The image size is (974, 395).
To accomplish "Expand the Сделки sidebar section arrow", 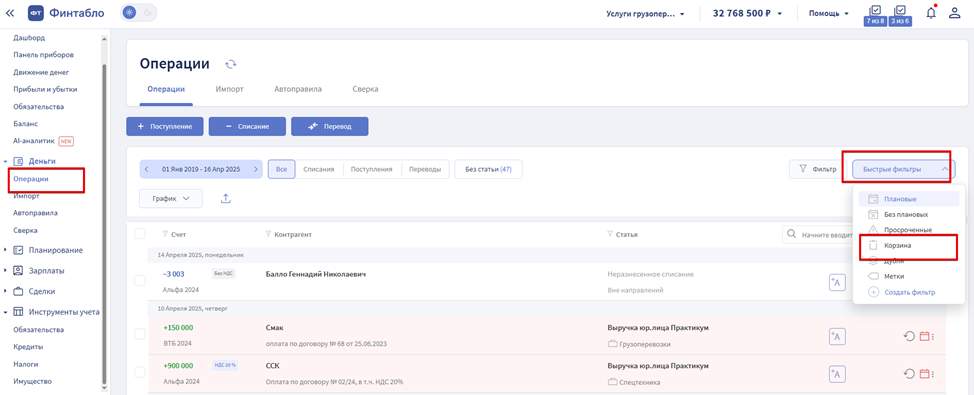I will tap(6, 291).
